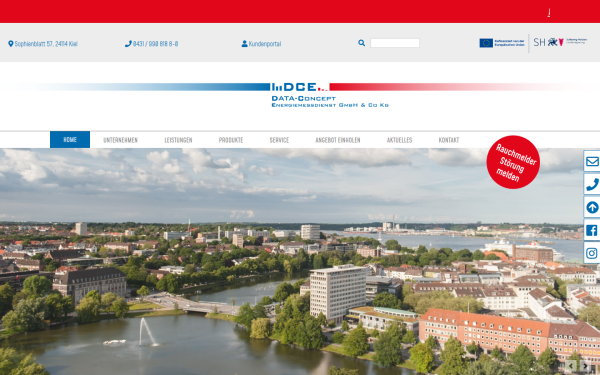600x375 pixels.
Task: Open Angebot einholen menu item
Action: 338,140
